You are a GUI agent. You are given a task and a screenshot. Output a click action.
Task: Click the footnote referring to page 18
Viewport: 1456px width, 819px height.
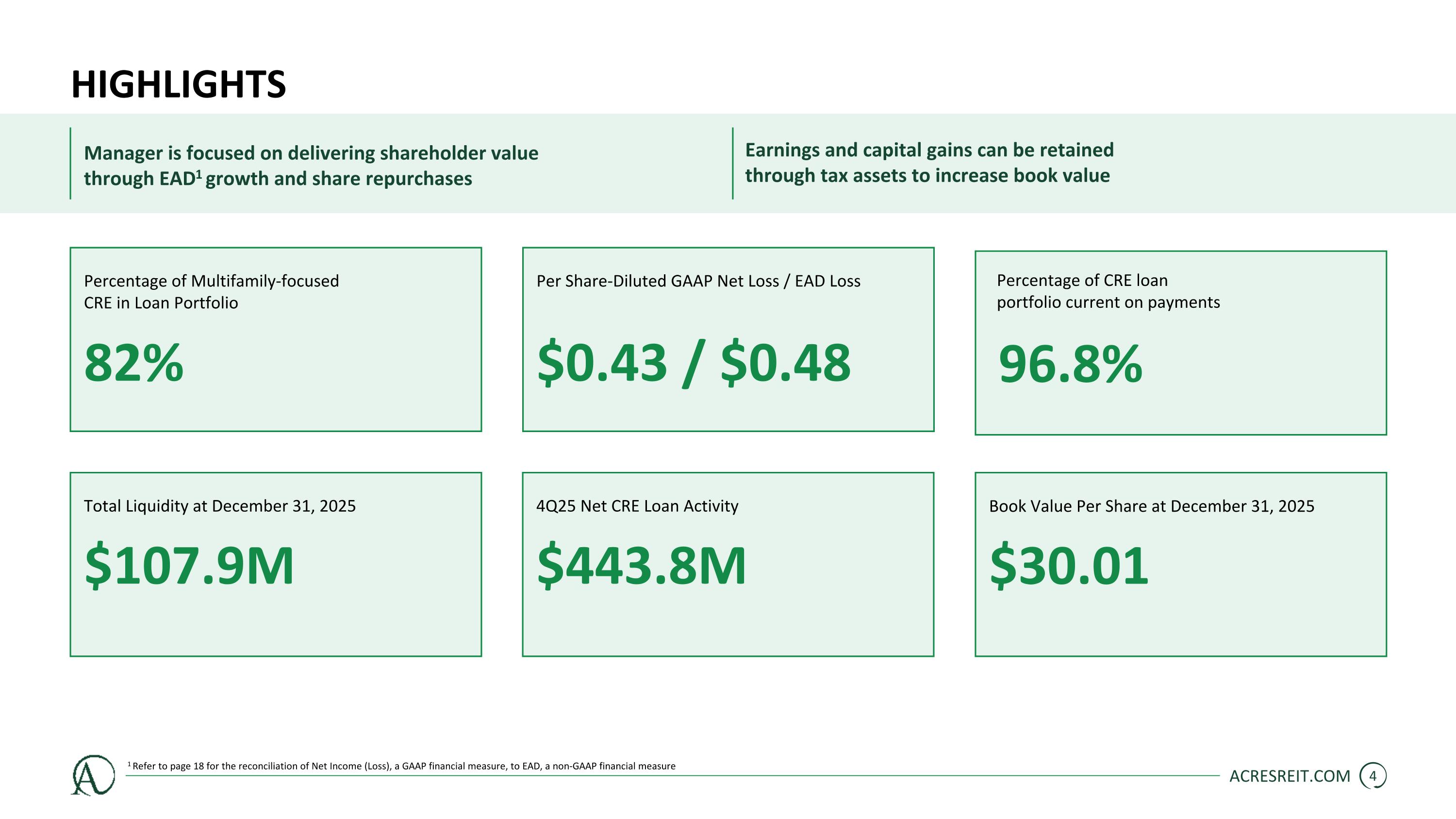coord(401,766)
